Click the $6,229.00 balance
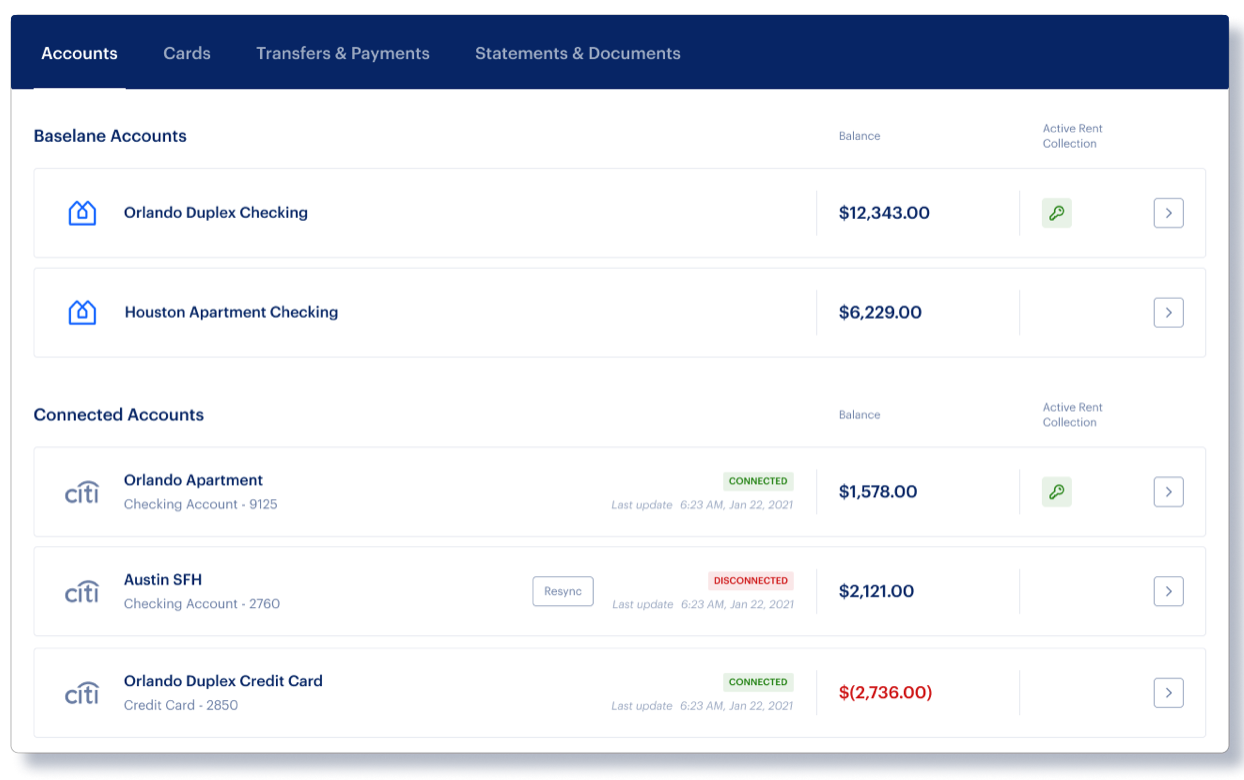The width and height of the screenshot is (1244, 780). pyautogui.click(x=880, y=313)
